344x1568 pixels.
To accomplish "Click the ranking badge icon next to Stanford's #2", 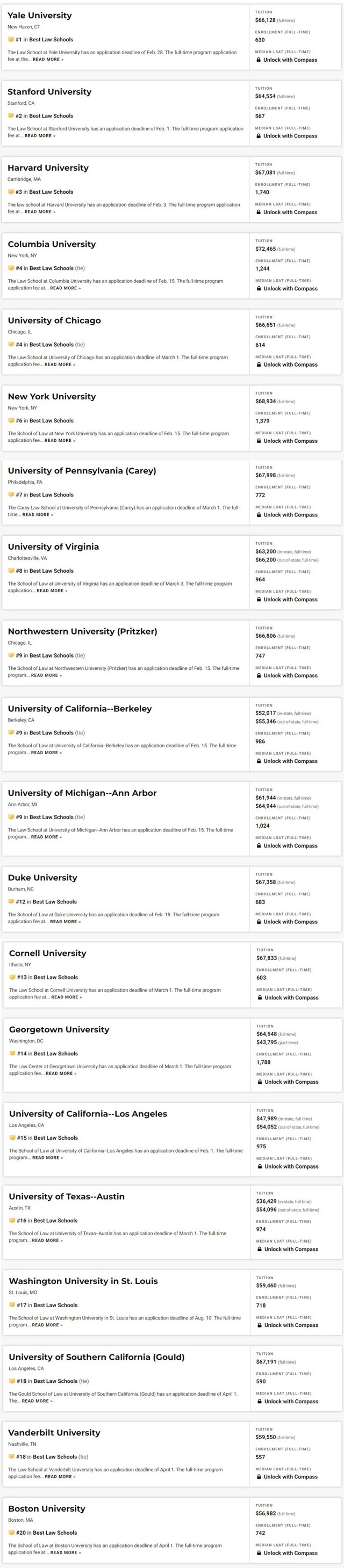I will 10,115.
